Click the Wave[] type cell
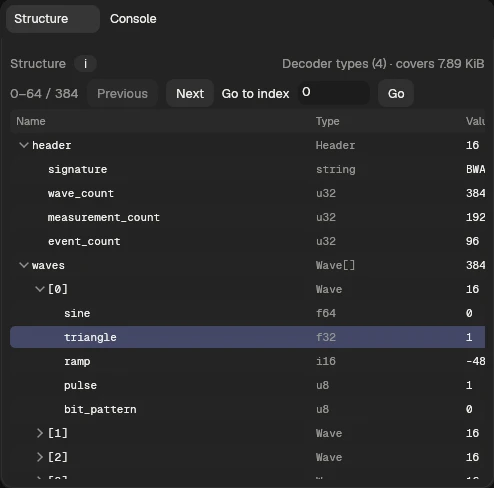Viewport: 494px width, 488px height. 335,265
